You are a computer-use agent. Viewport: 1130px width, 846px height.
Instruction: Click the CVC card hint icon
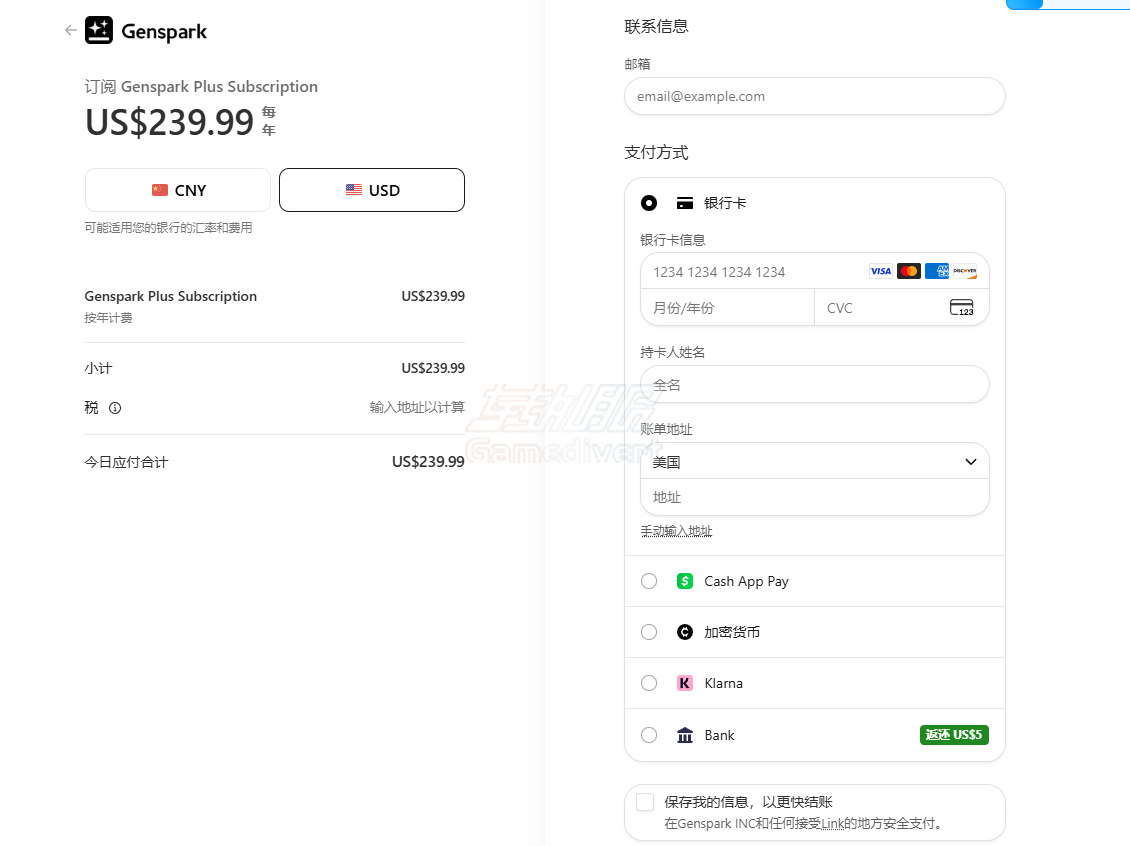[x=961, y=308]
